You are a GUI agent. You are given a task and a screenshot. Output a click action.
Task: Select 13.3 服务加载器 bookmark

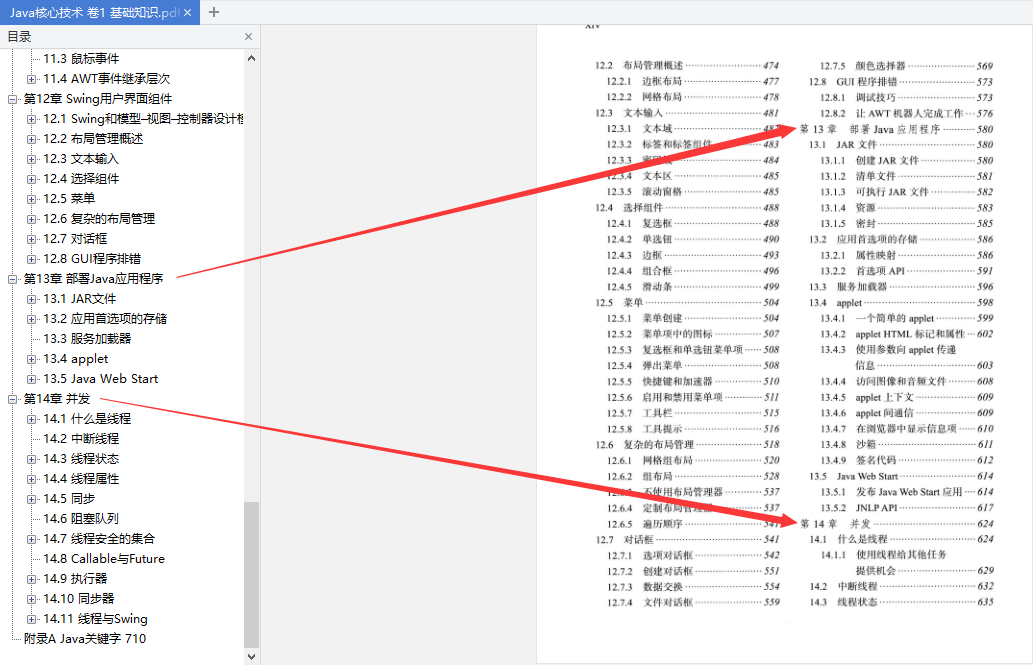[x=87, y=339]
